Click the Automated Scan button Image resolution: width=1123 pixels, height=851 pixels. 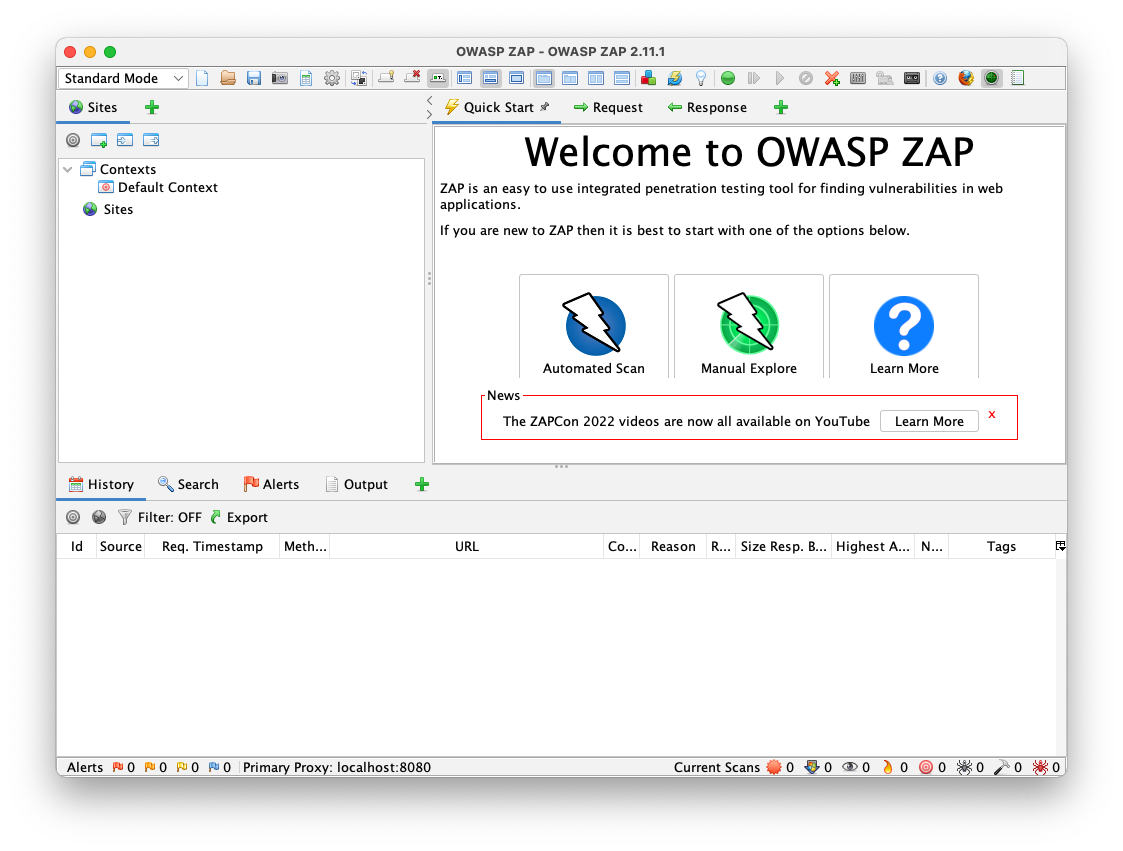point(594,327)
